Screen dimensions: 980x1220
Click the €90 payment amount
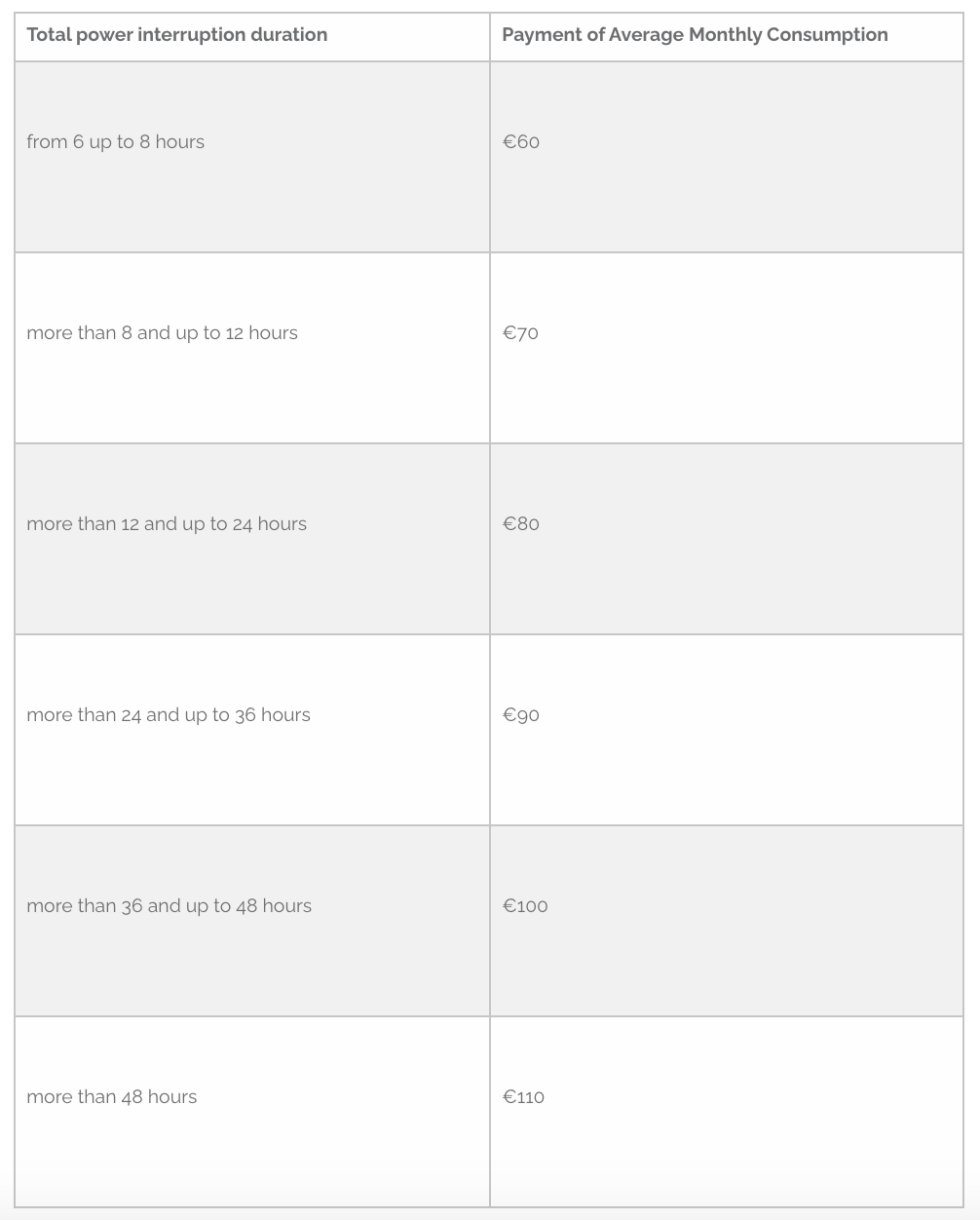pos(521,715)
